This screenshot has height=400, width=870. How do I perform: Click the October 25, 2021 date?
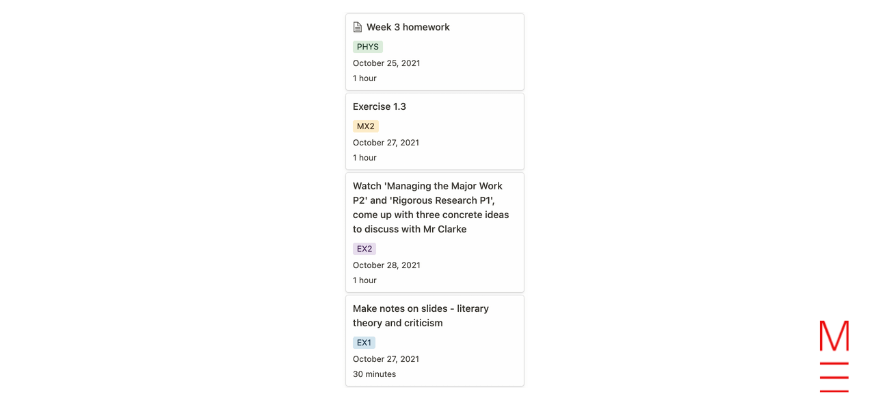click(x=386, y=63)
